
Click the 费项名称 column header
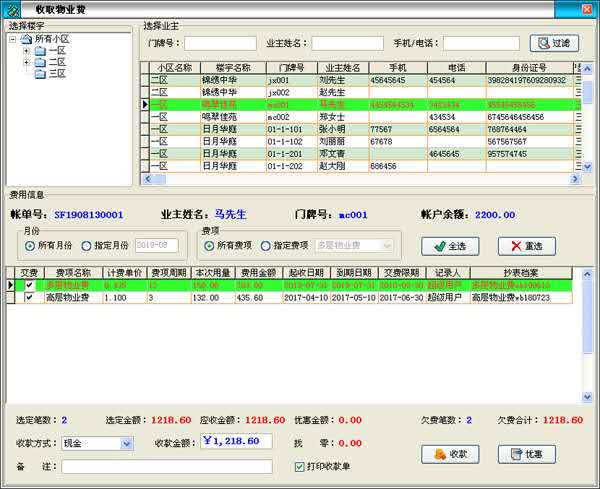tap(73, 273)
